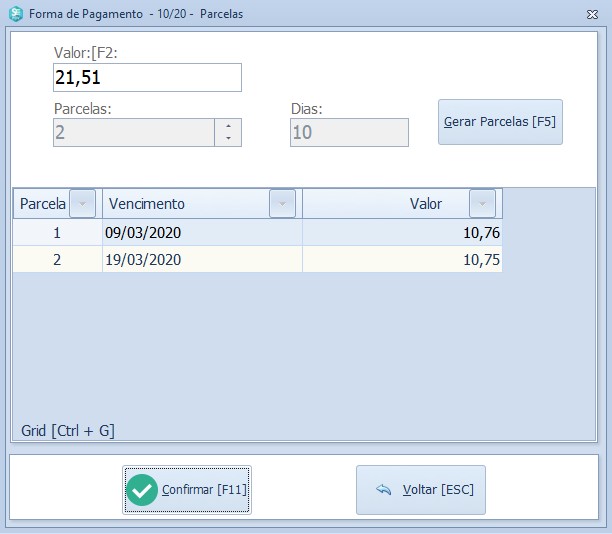Expand the Valor column filter dropdown

tap(482, 204)
